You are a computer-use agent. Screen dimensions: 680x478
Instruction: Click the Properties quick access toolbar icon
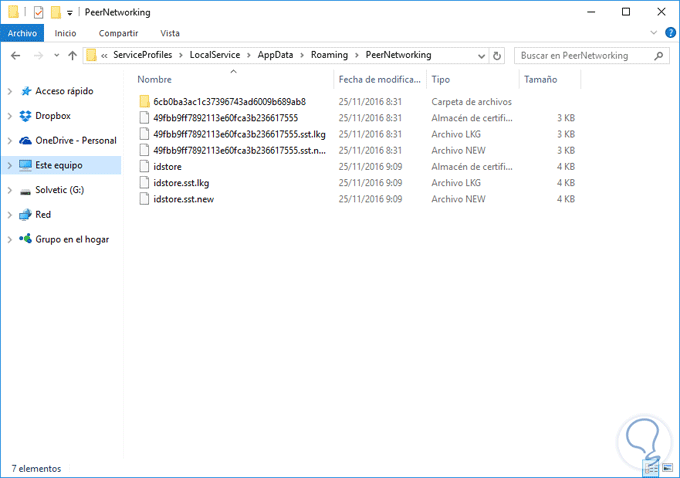coord(38,12)
